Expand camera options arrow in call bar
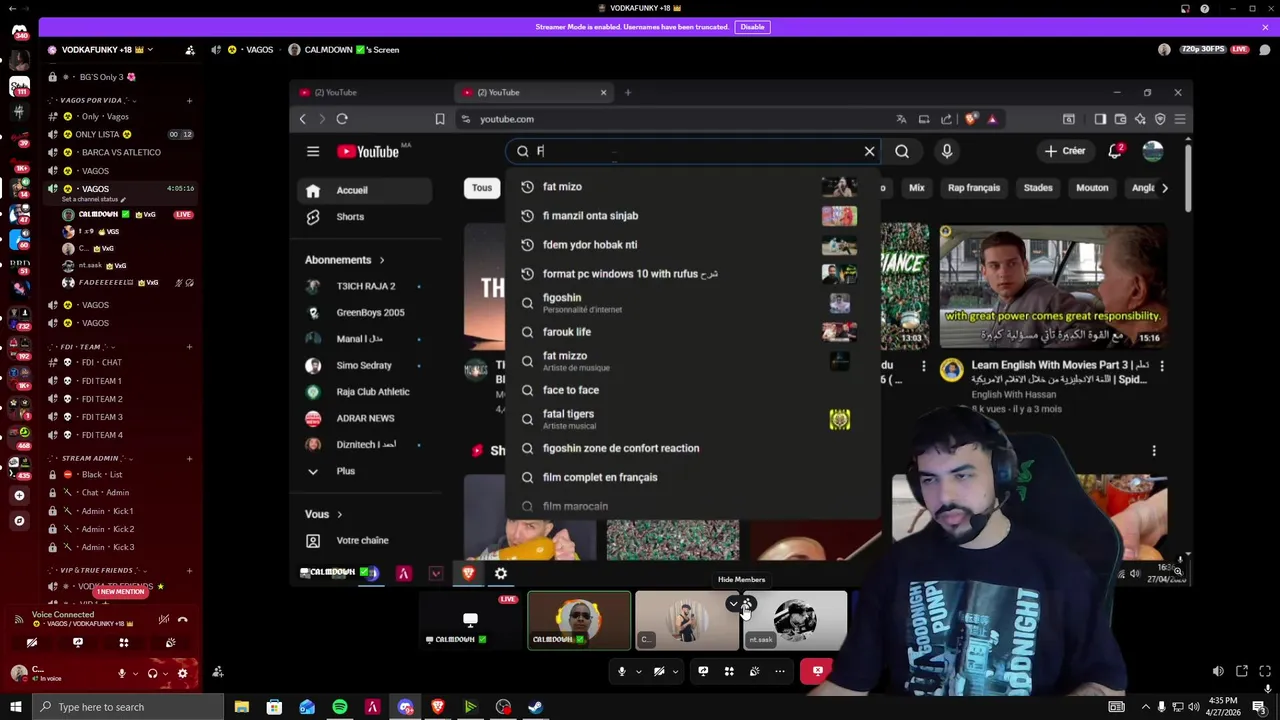Screen dimensions: 1280x720 coord(675,671)
